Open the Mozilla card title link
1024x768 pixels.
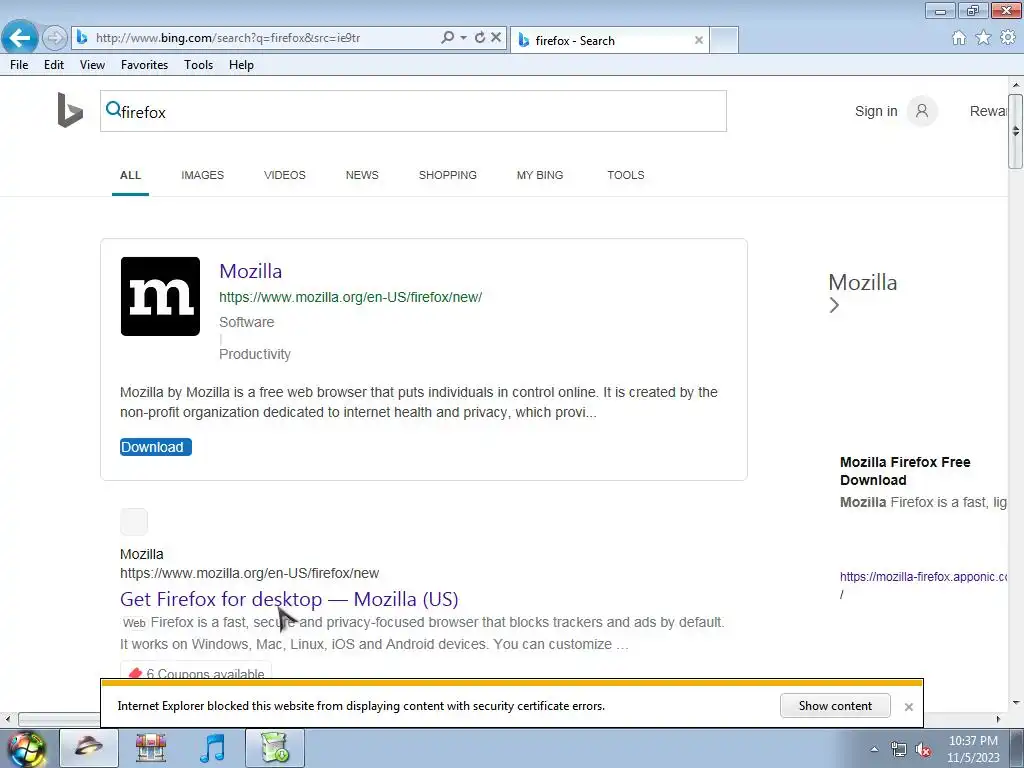pos(251,271)
